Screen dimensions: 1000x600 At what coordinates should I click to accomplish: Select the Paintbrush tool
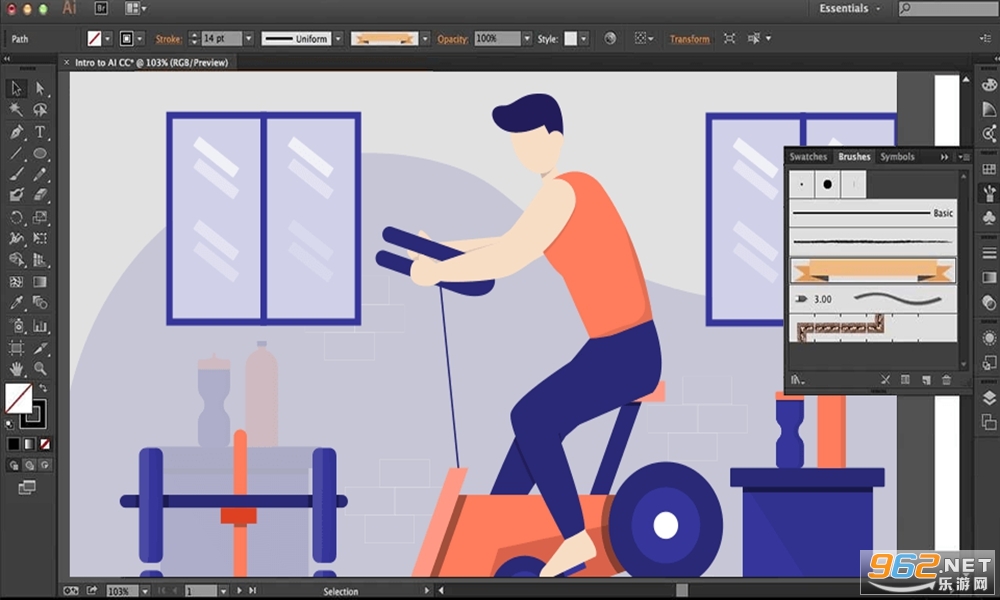click(16, 174)
